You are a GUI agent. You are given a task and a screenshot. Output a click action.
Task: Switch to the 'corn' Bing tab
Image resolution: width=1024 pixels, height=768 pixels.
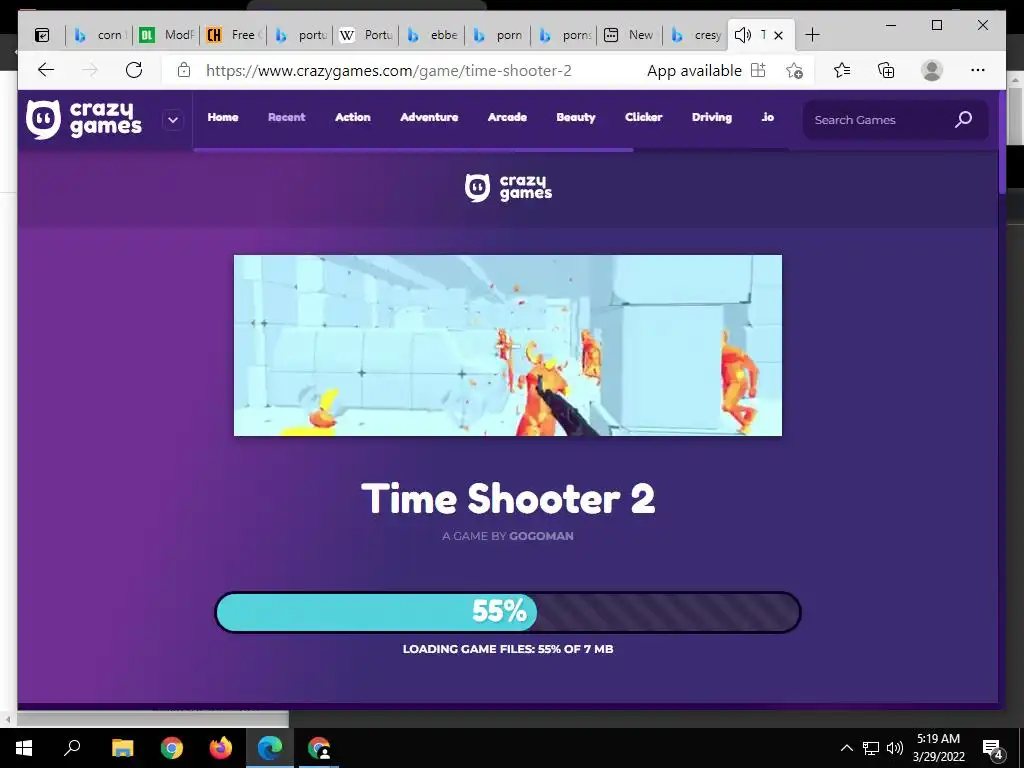[x=99, y=35]
